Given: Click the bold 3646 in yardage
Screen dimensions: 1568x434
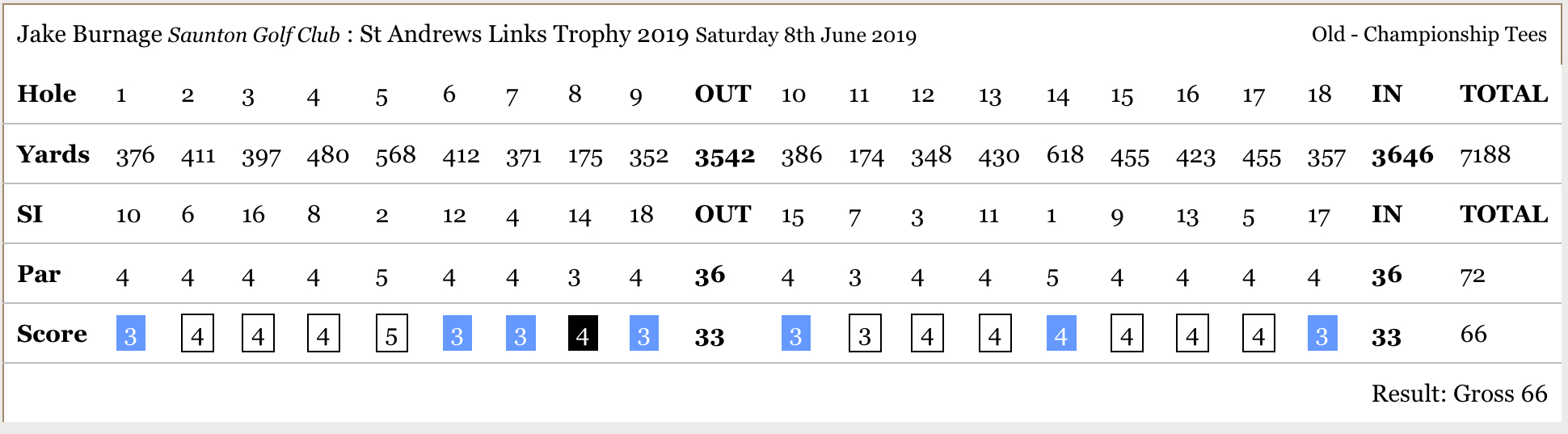Looking at the screenshot, I should [1402, 156].
